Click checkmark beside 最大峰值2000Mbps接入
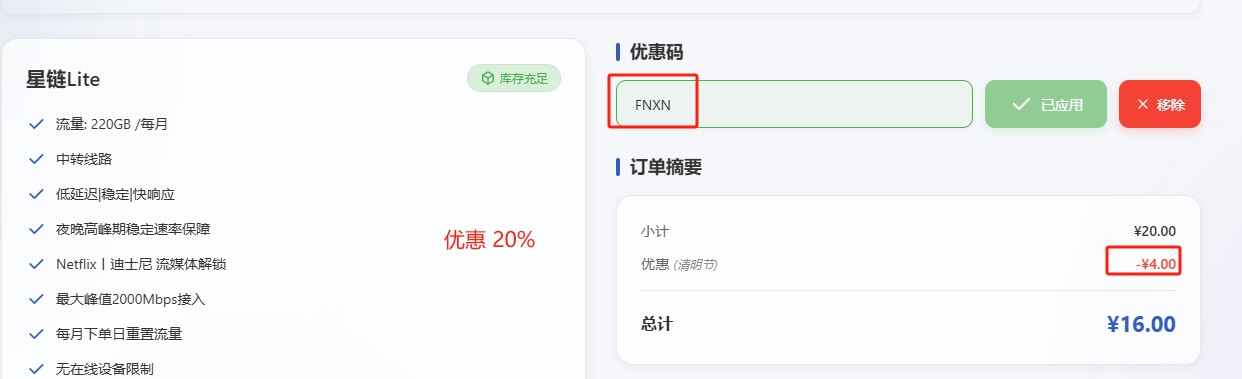1242x379 pixels. tap(37, 299)
